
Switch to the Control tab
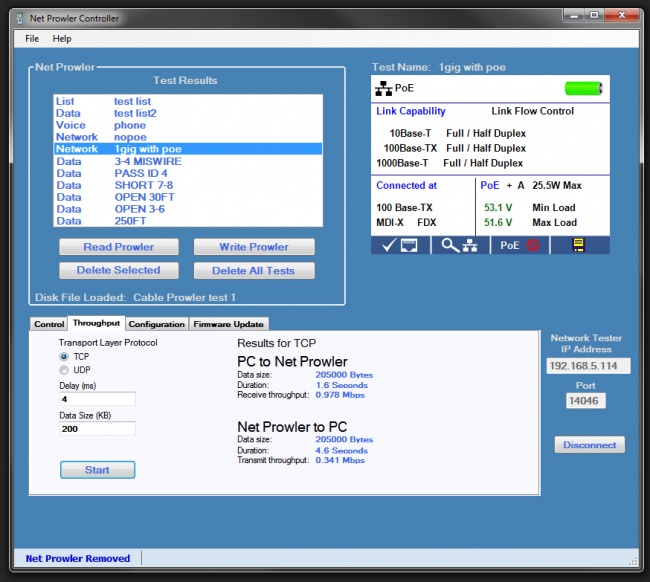point(49,324)
